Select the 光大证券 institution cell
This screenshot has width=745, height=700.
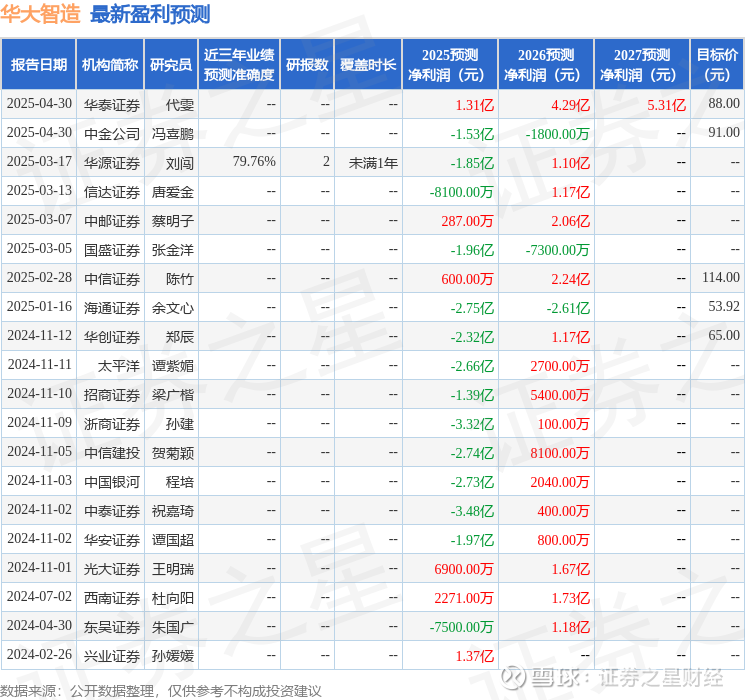click(112, 569)
